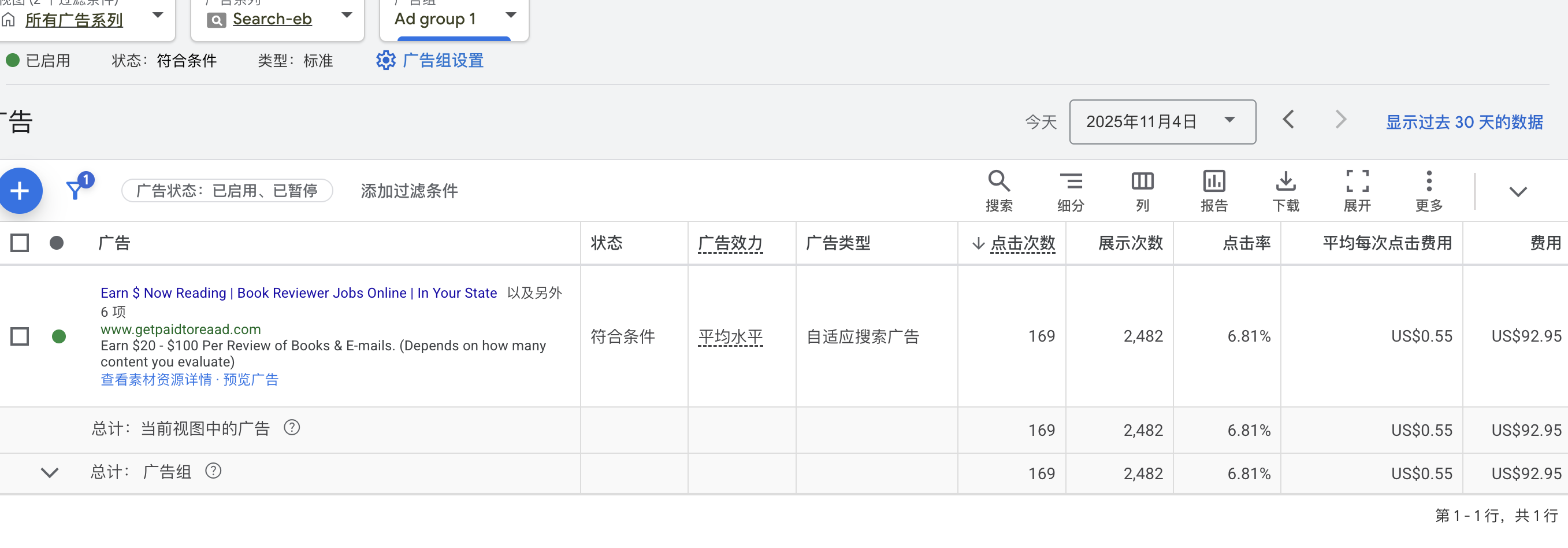Click the blue plus button to create an ad
The image size is (1568, 548).
tap(20, 191)
